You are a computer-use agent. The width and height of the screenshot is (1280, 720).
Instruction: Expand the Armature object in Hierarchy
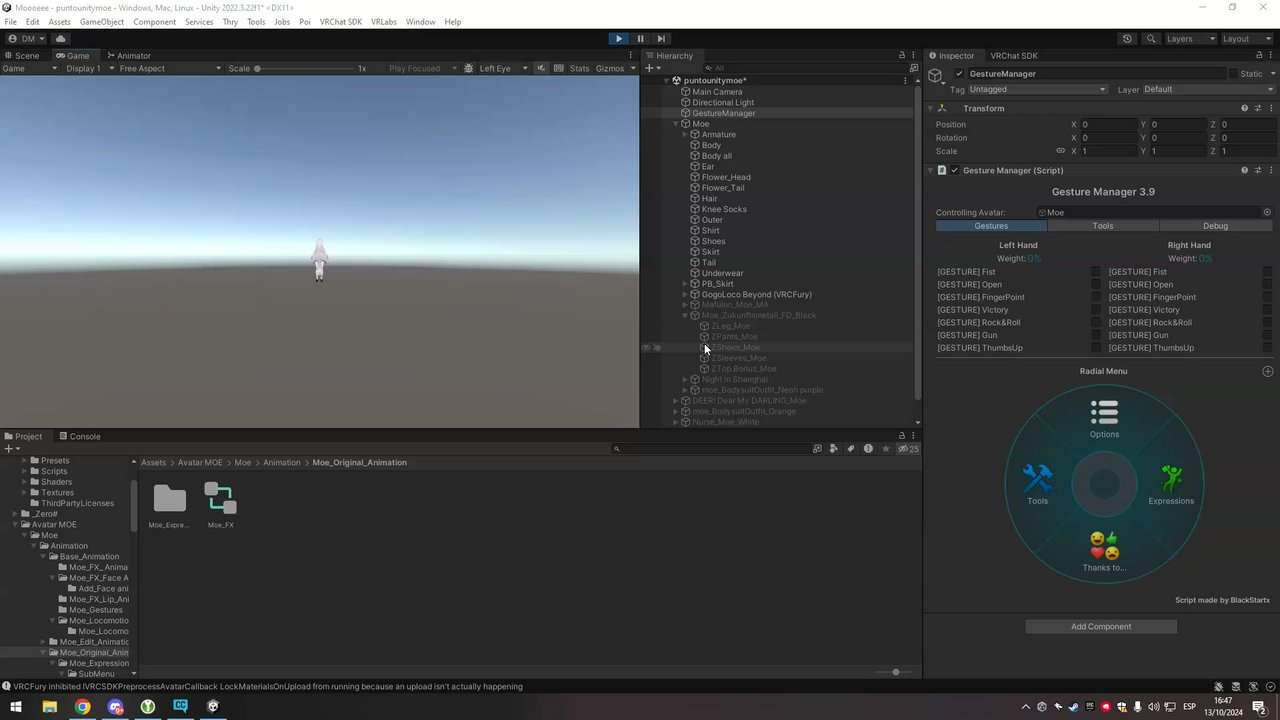pyautogui.click(x=685, y=134)
